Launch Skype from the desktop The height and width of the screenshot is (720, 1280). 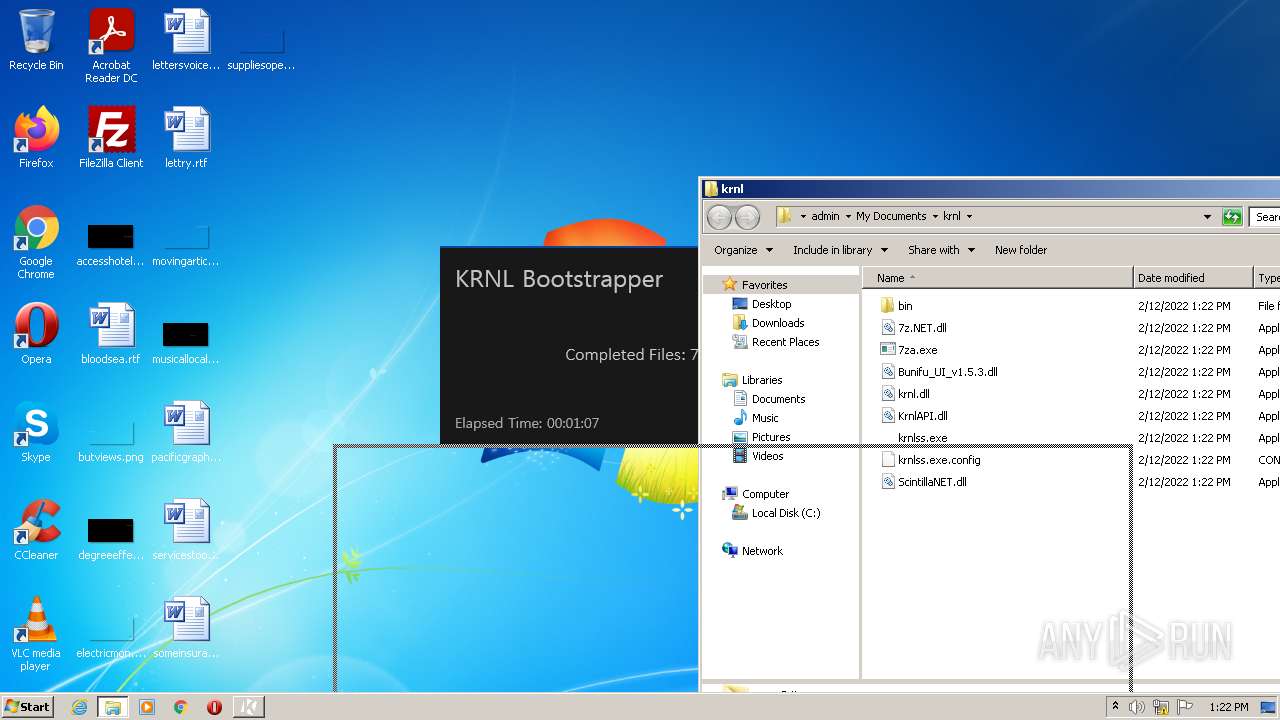click(36, 431)
